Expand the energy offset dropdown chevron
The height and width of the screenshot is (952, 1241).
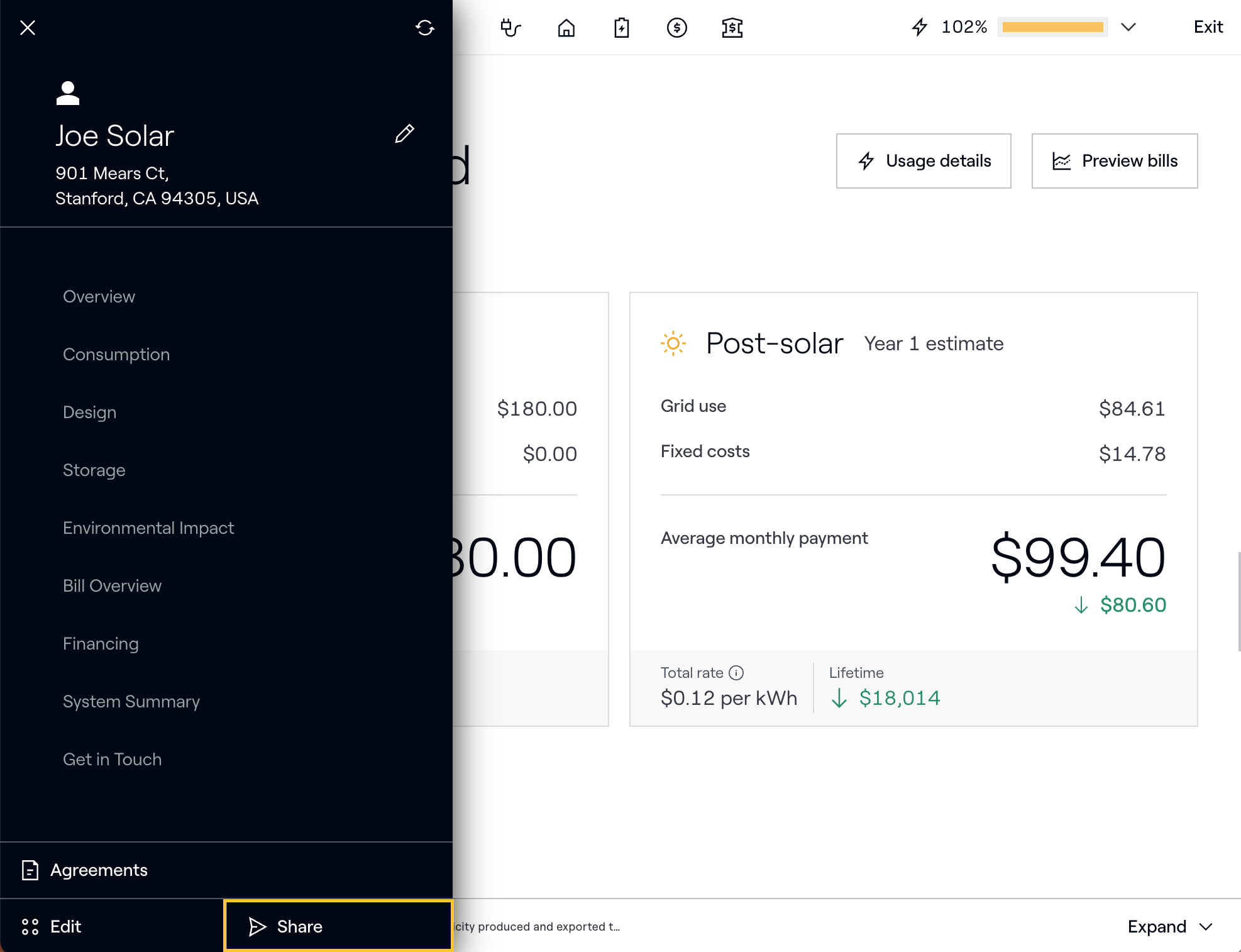click(x=1128, y=27)
